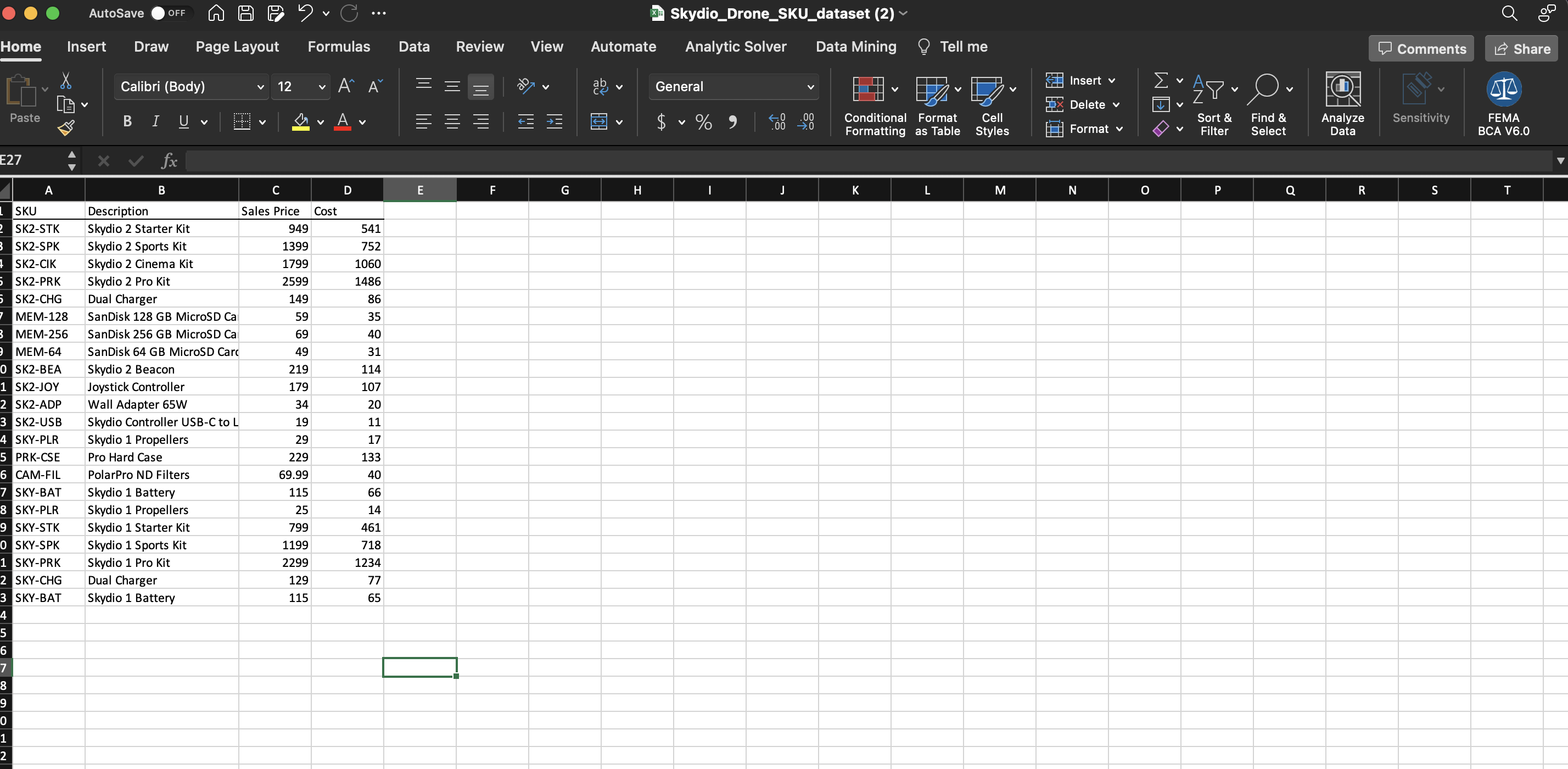The height and width of the screenshot is (769, 1568).
Task: Click the AutoSum sigma icon
Action: pos(1161,80)
